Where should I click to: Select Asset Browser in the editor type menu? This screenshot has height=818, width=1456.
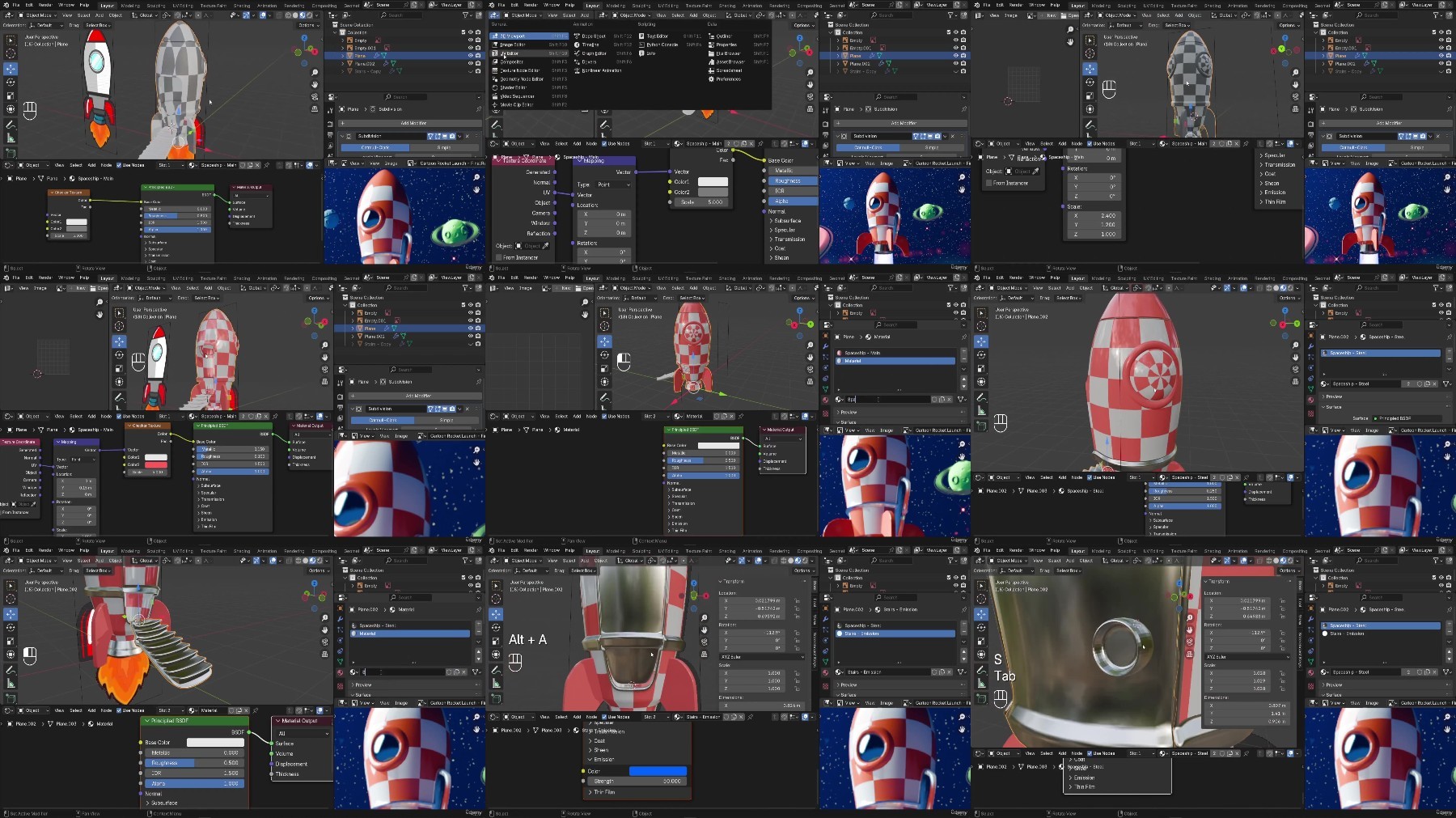[730, 62]
